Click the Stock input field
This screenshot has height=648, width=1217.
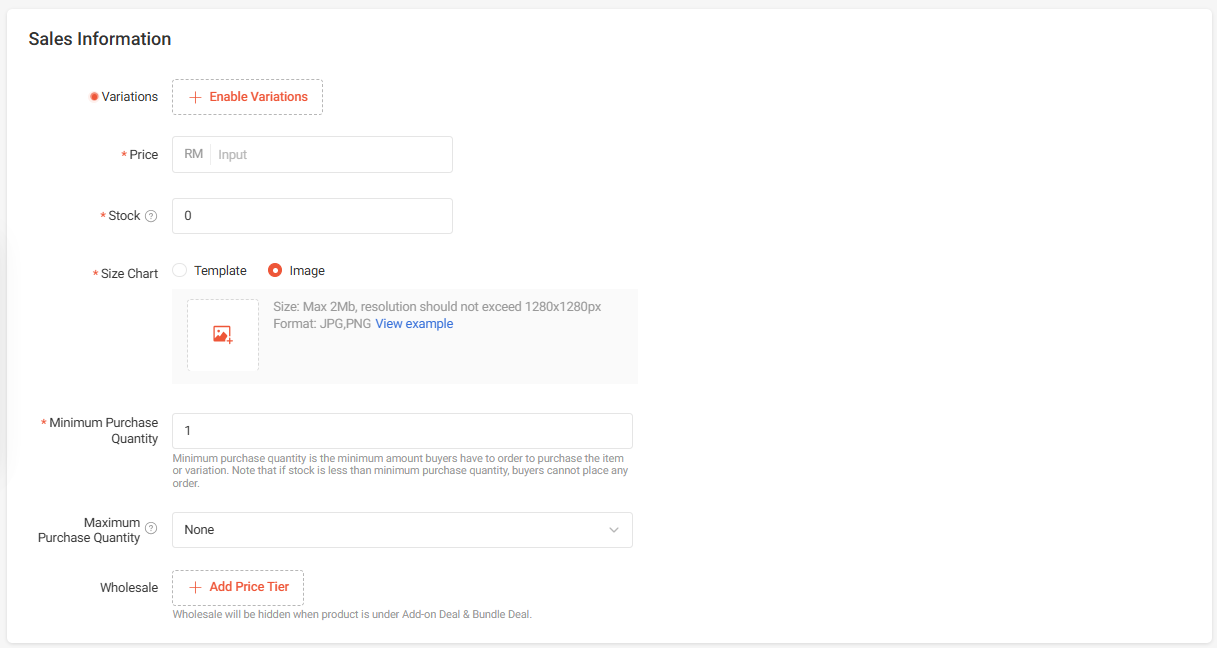(312, 216)
